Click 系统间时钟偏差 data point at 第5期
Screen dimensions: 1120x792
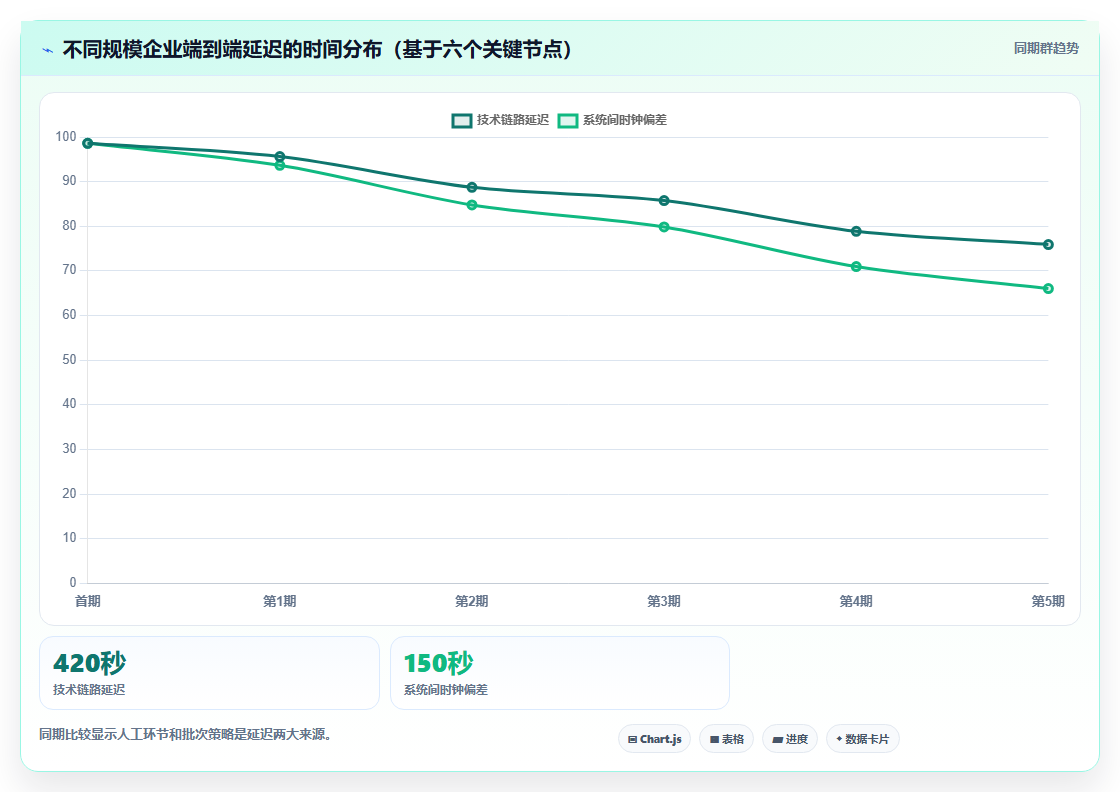pyautogui.click(x=1049, y=289)
